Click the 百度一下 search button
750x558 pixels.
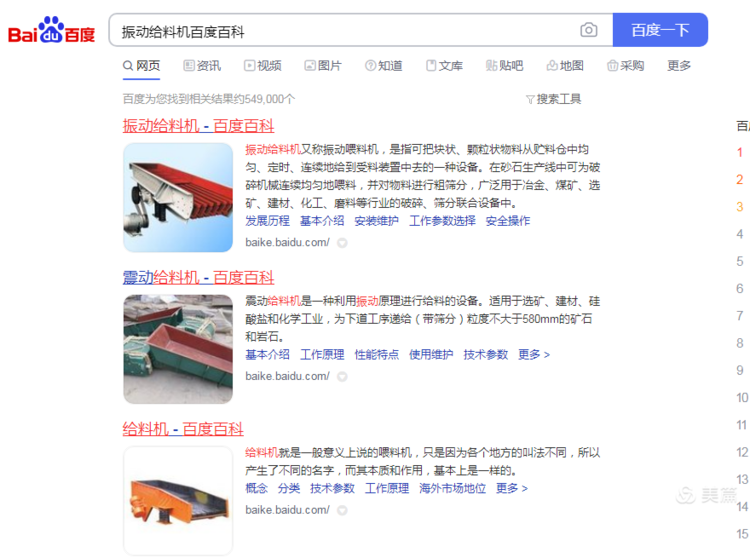point(660,30)
